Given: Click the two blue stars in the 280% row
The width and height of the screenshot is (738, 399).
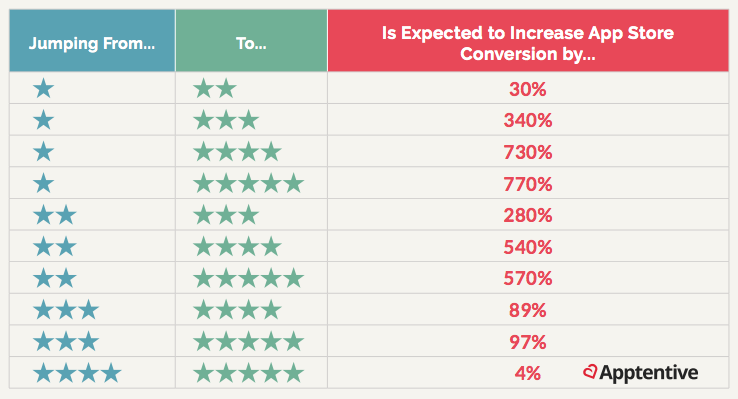Looking at the screenshot, I should click(55, 215).
